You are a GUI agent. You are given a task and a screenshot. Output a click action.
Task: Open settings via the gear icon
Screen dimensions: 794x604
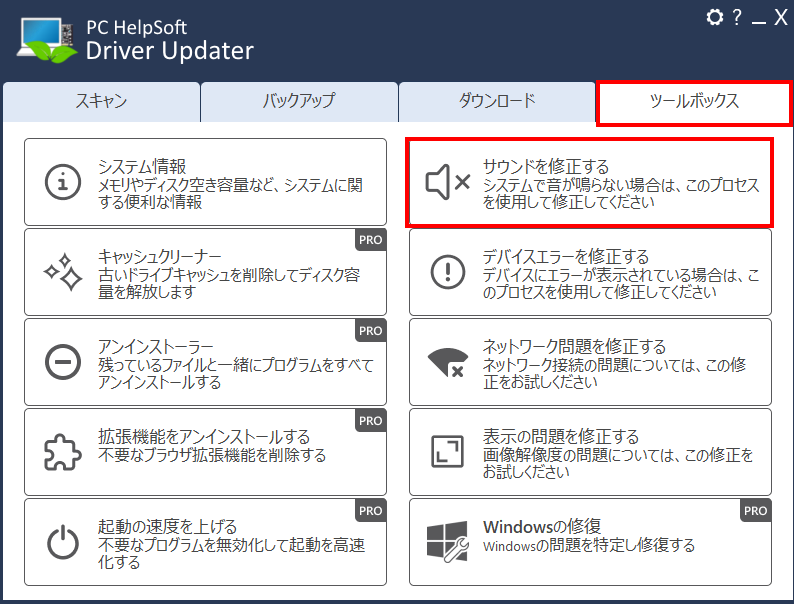tap(714, 17)
